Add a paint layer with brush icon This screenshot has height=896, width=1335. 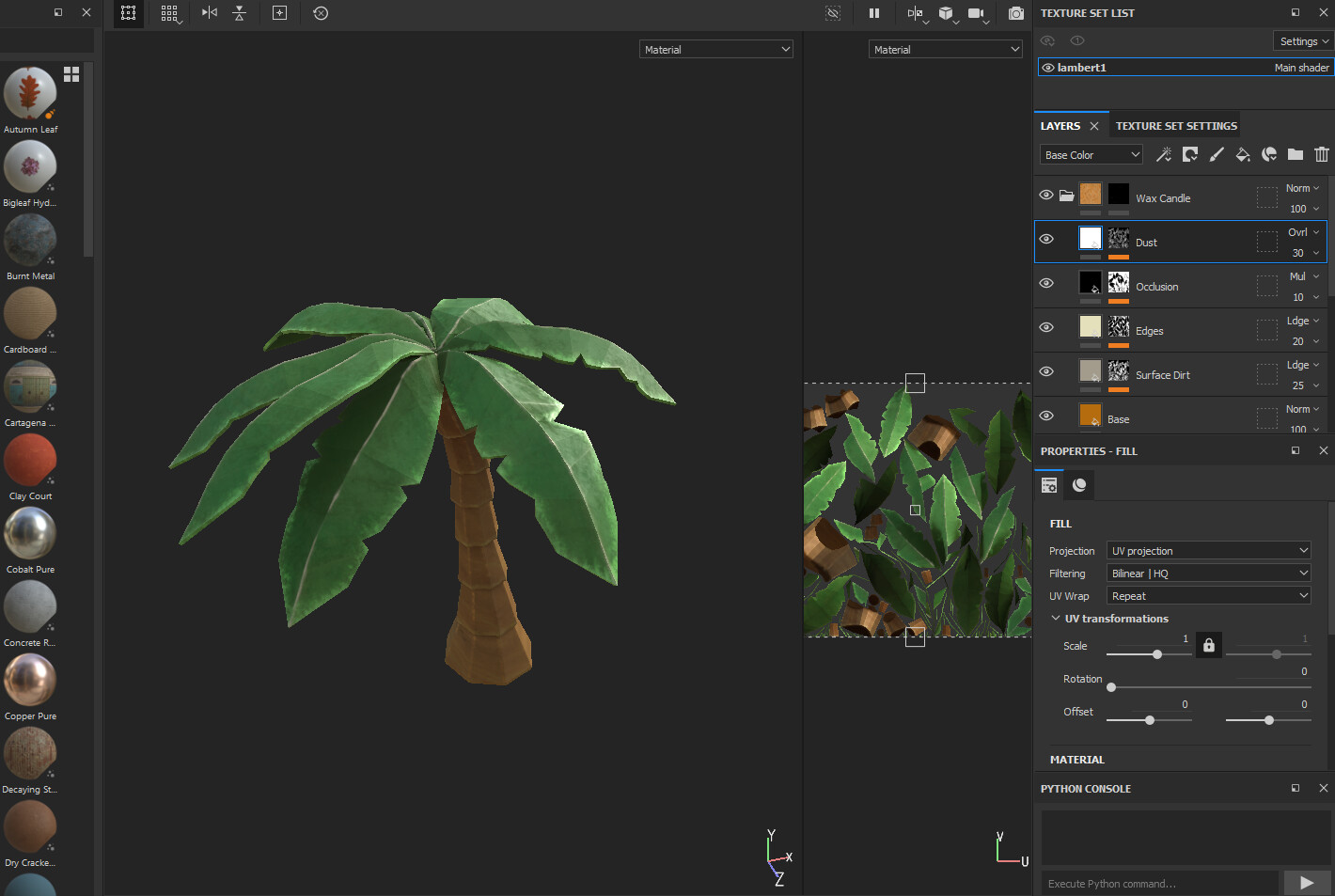[x=1217, y=155]
